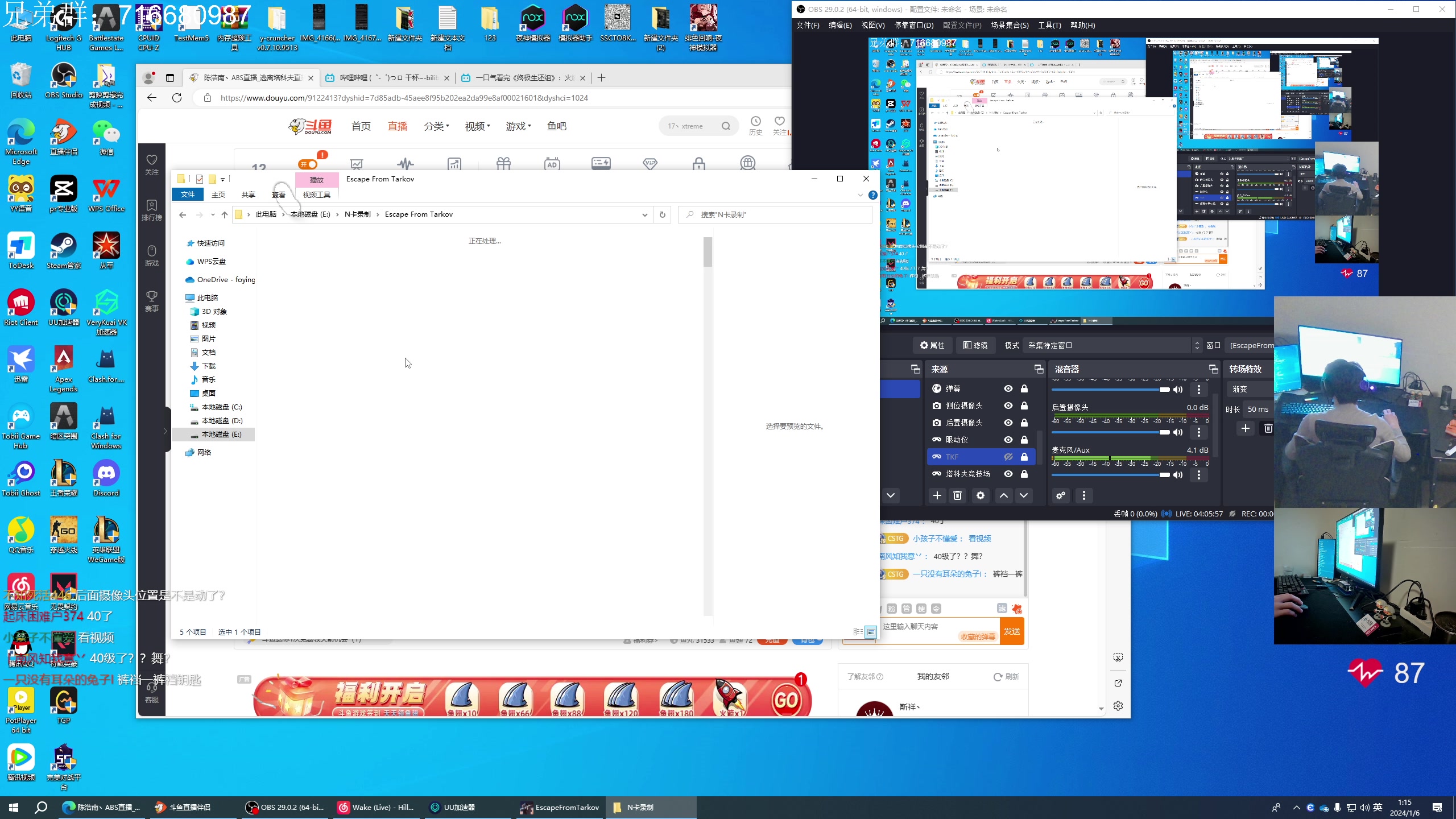Click the Douyu search magnifier icon
Screen dimensions: 1456x819
726,126
